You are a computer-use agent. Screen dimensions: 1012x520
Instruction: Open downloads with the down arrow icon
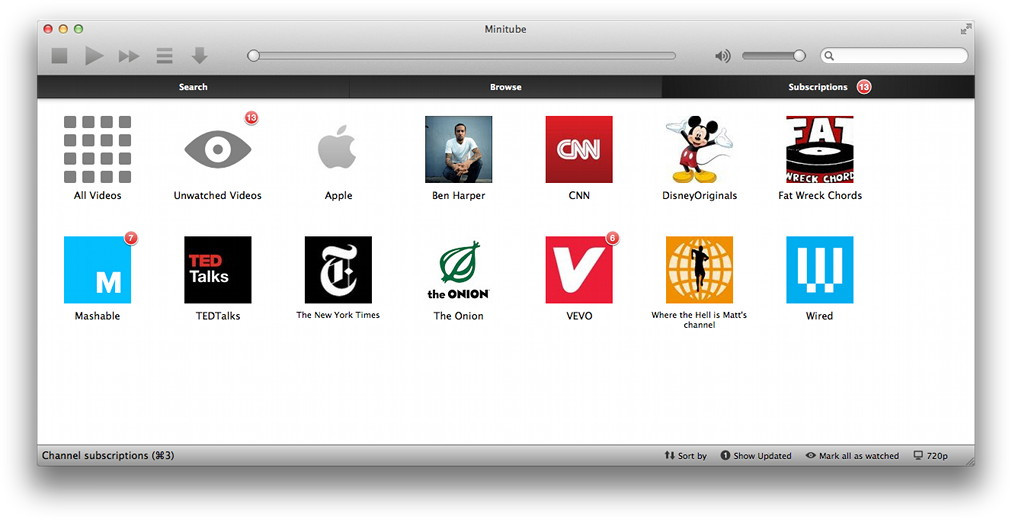[x=199, y=55]
